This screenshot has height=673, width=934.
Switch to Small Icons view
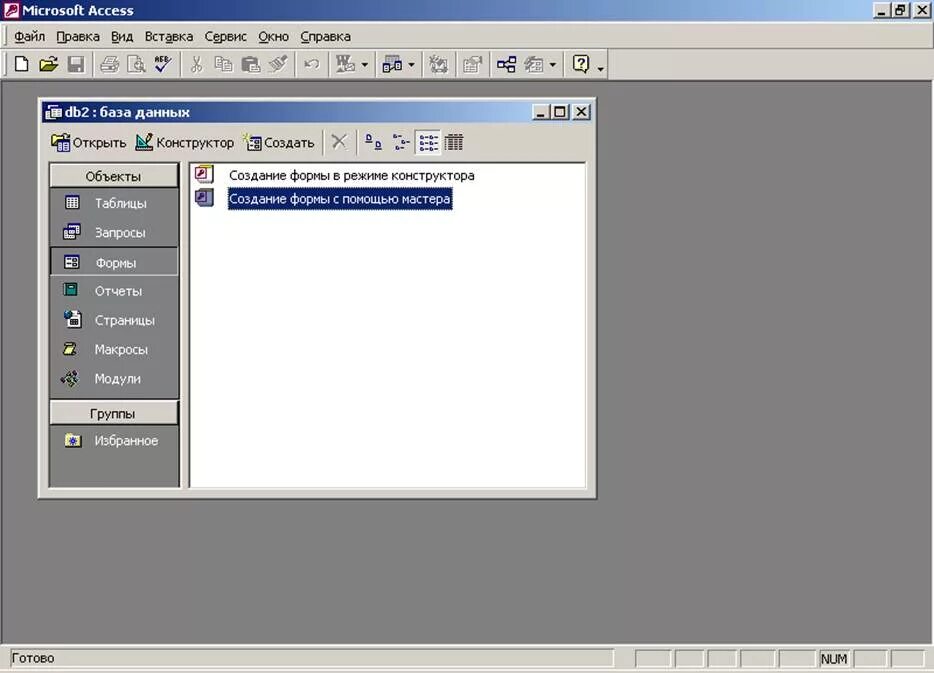[x=401, y=142]
